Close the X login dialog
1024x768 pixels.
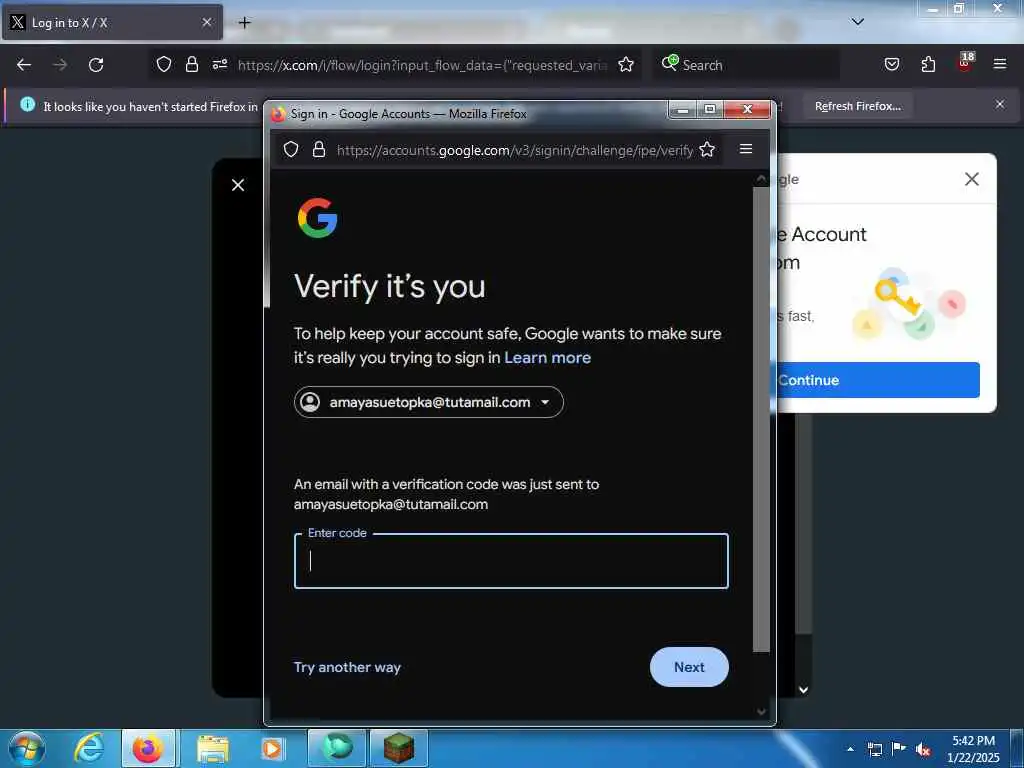coord(238,185)
